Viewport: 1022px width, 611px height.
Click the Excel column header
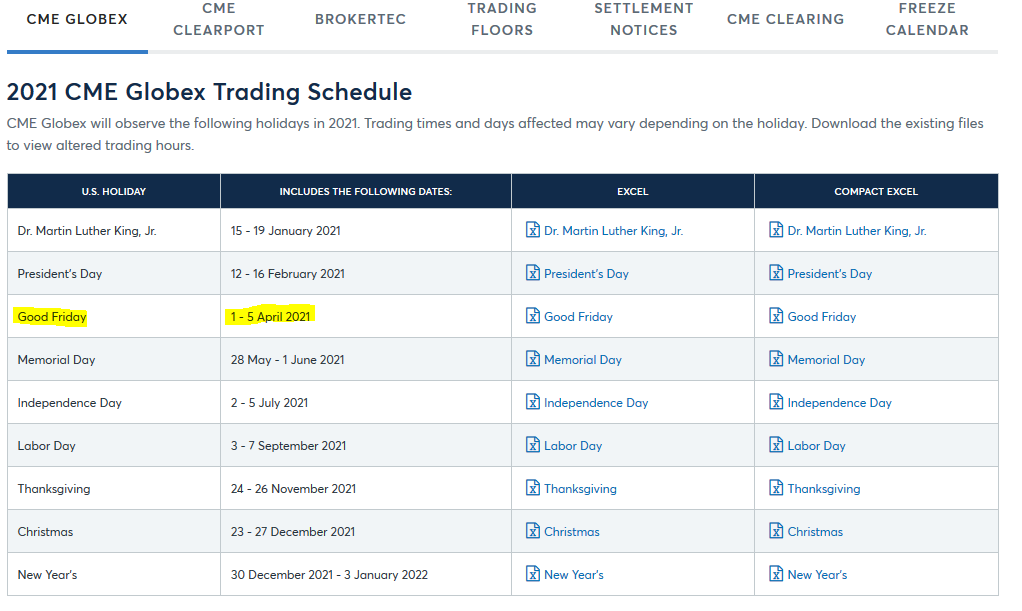coord(633,192)
